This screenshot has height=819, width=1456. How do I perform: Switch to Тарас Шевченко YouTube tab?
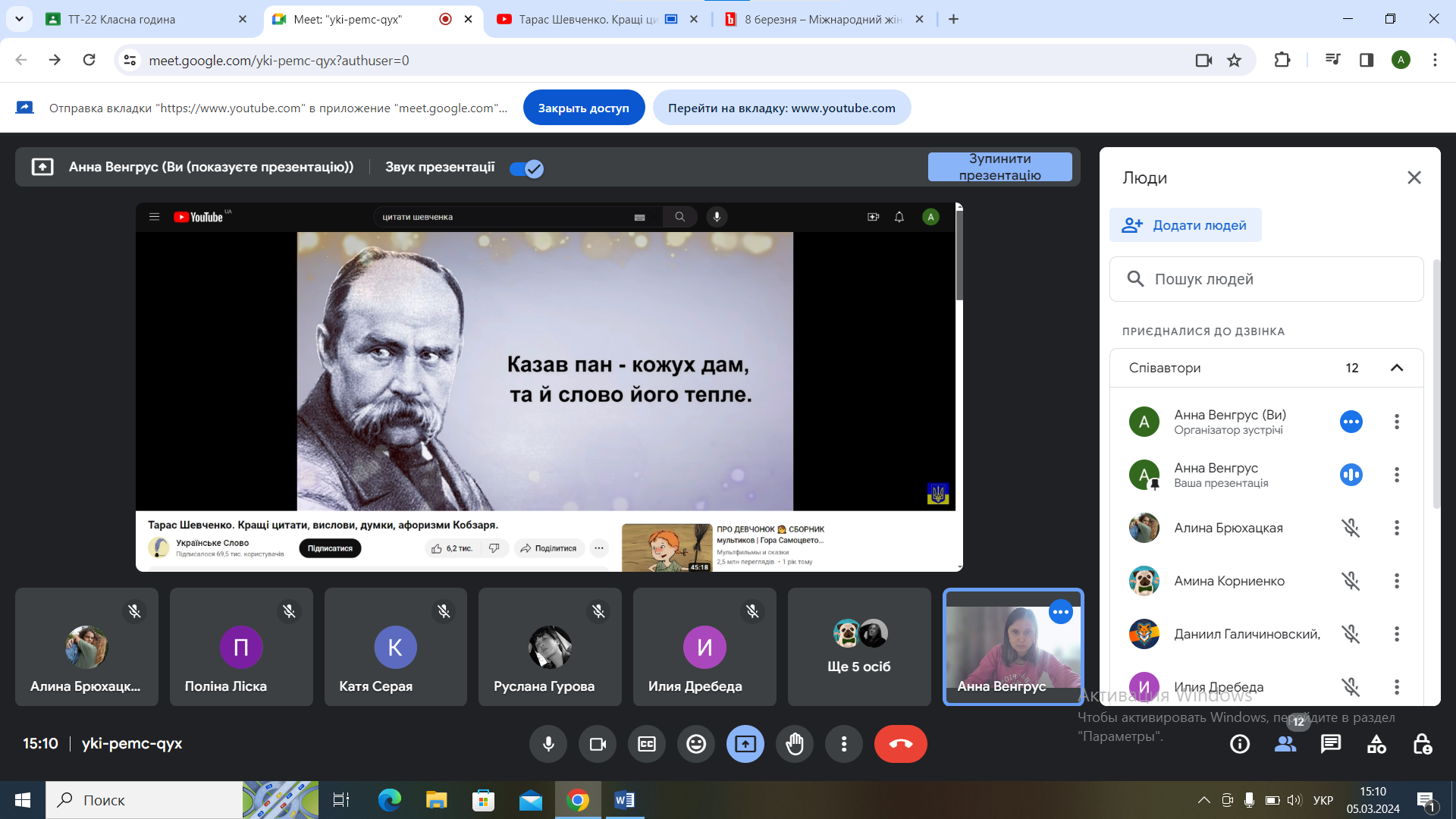point(596,19)
